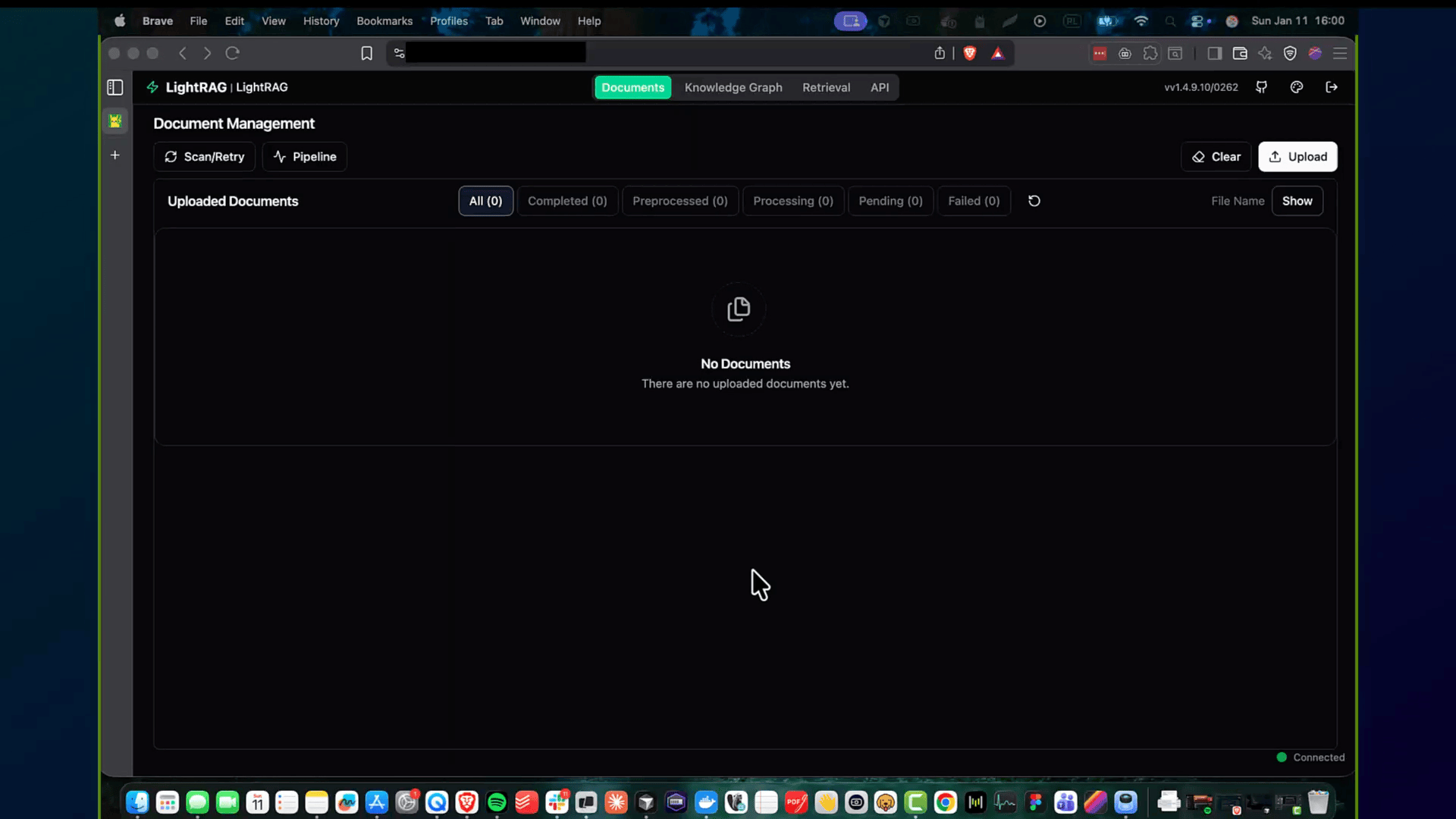Switch to the Retrieval tab
The height and width of the screenshot is (819, 1456).
pyautogui.click(x=826, y=87)
